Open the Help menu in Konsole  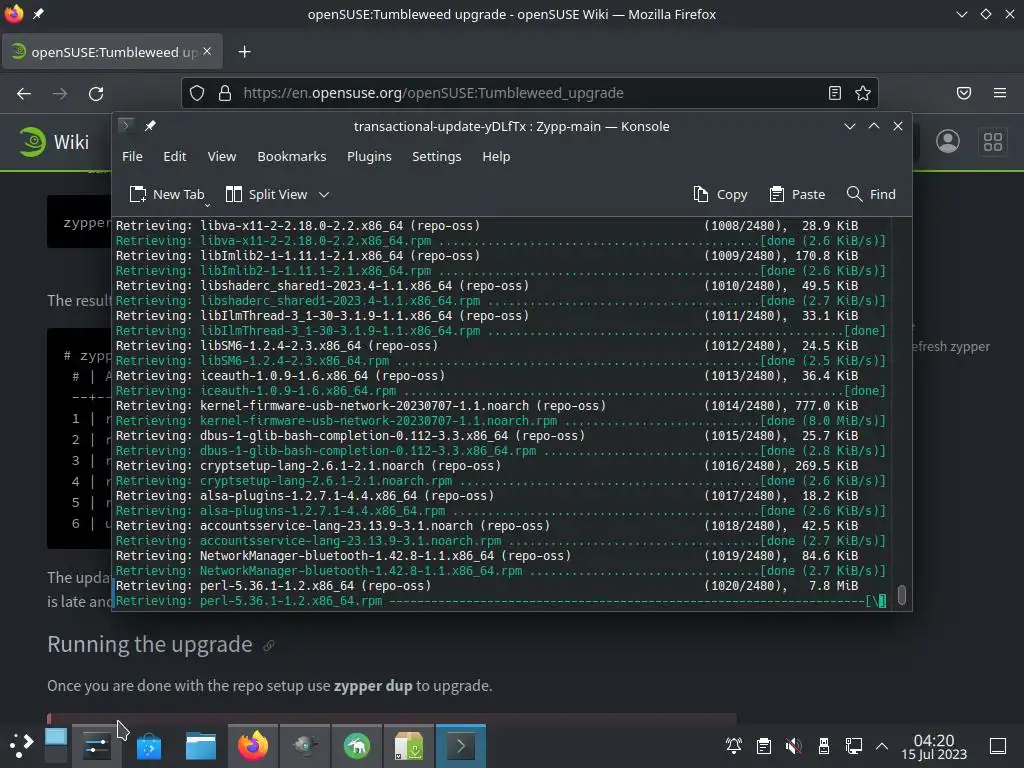[496, 157]
